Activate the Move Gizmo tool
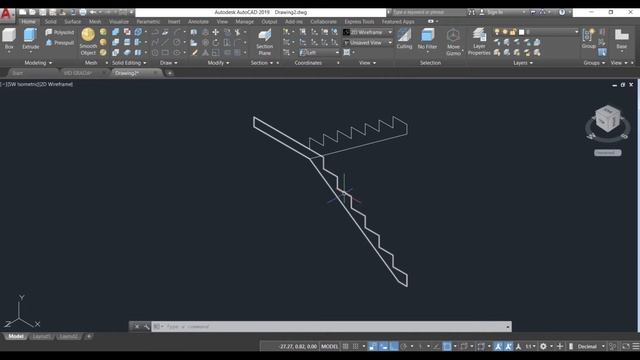The width and height of the screenshot is (640, 360). pos(453,42)
